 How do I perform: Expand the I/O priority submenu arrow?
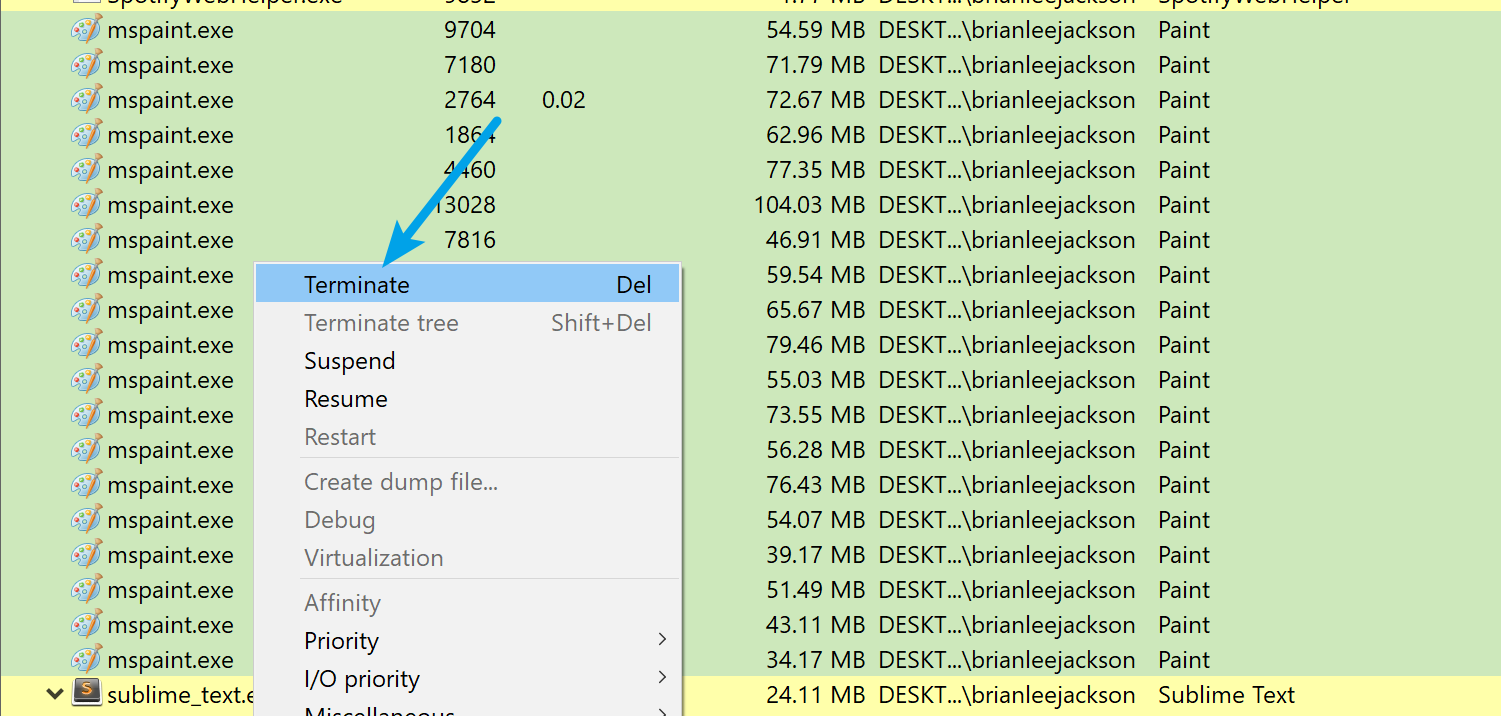[662, 678]
